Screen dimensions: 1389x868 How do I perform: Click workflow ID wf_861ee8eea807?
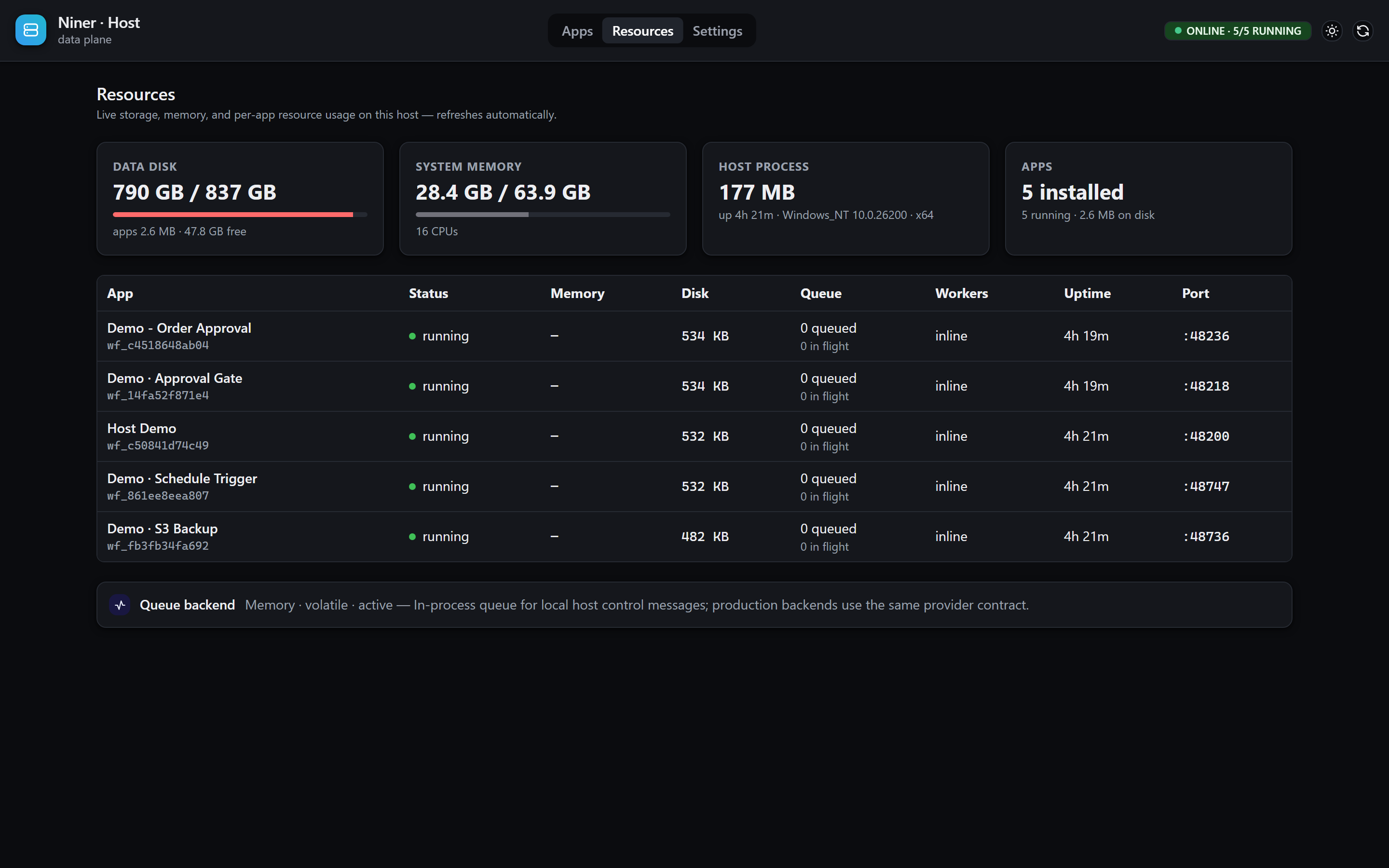pos(158,495)
